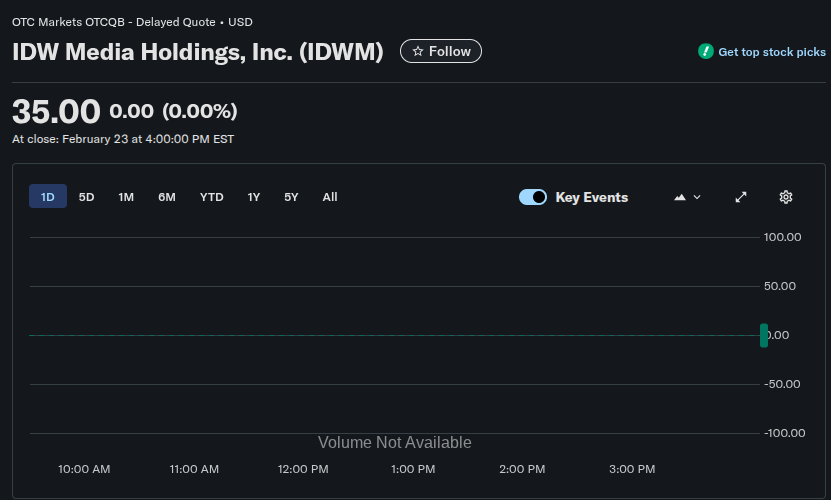This screenshot has height=500, width=831.
Task: Switch to 1M range
Action: point(126,197)
